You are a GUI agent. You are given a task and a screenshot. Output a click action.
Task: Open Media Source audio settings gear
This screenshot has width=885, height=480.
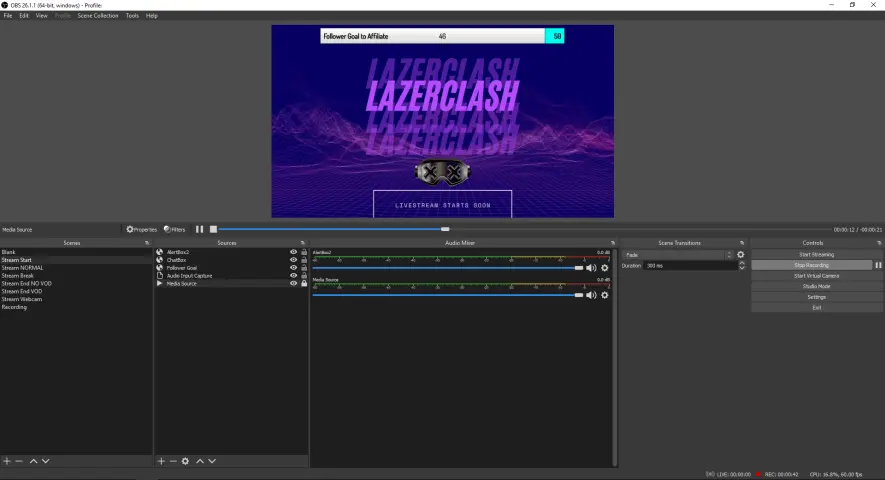pos(605,295)
